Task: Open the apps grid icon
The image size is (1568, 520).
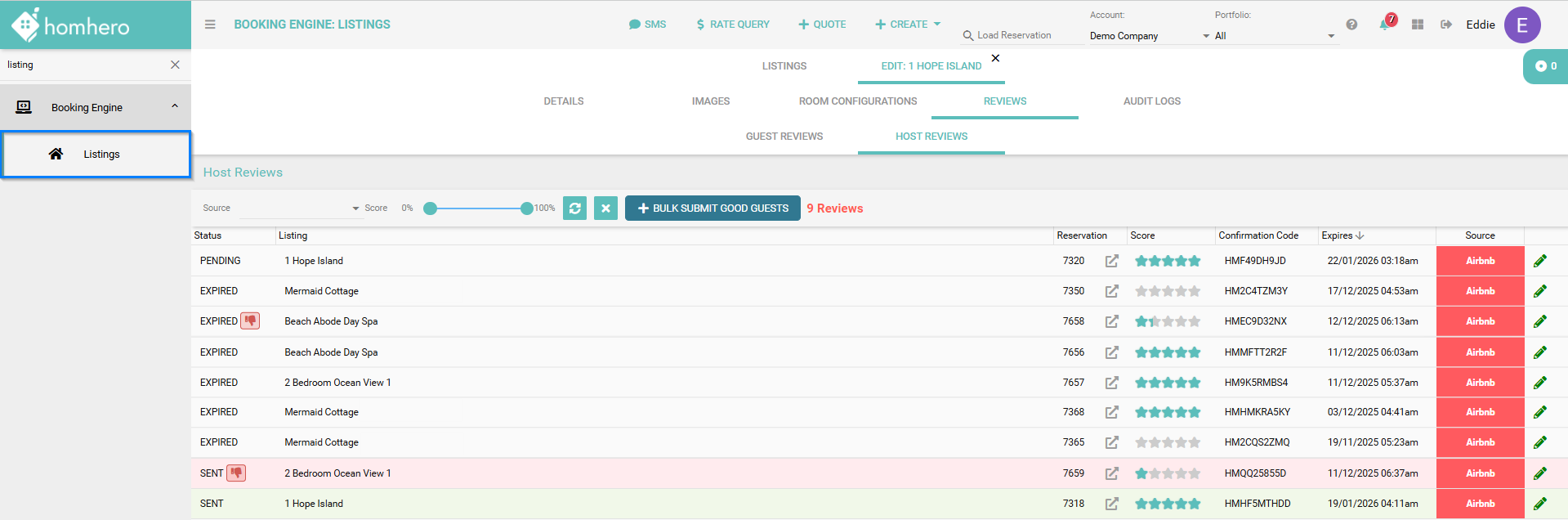Action: 1418,25
